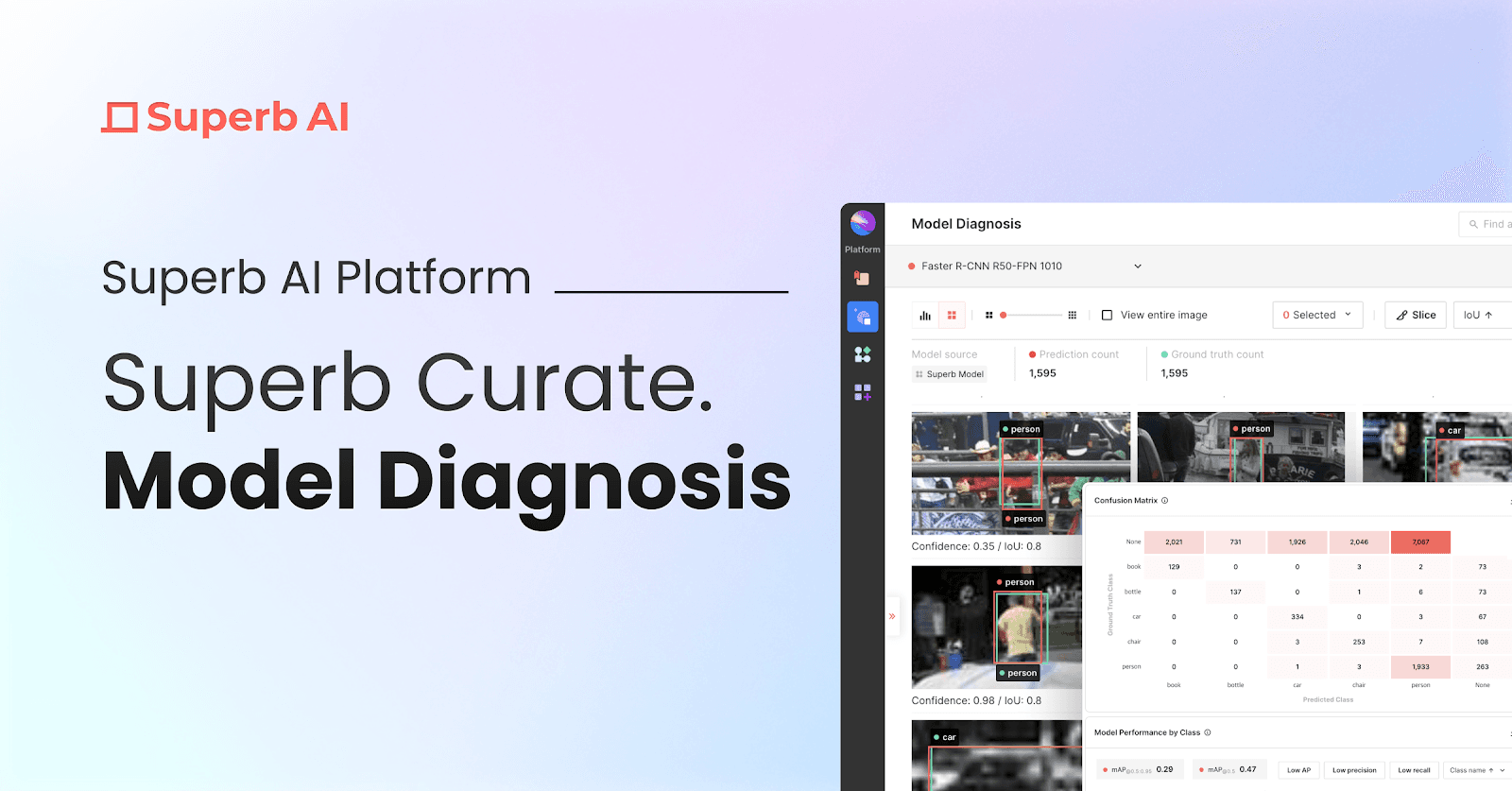Open the highlighted Curate icon in the sidebar

pyautogui.click(x=863, y=317)
